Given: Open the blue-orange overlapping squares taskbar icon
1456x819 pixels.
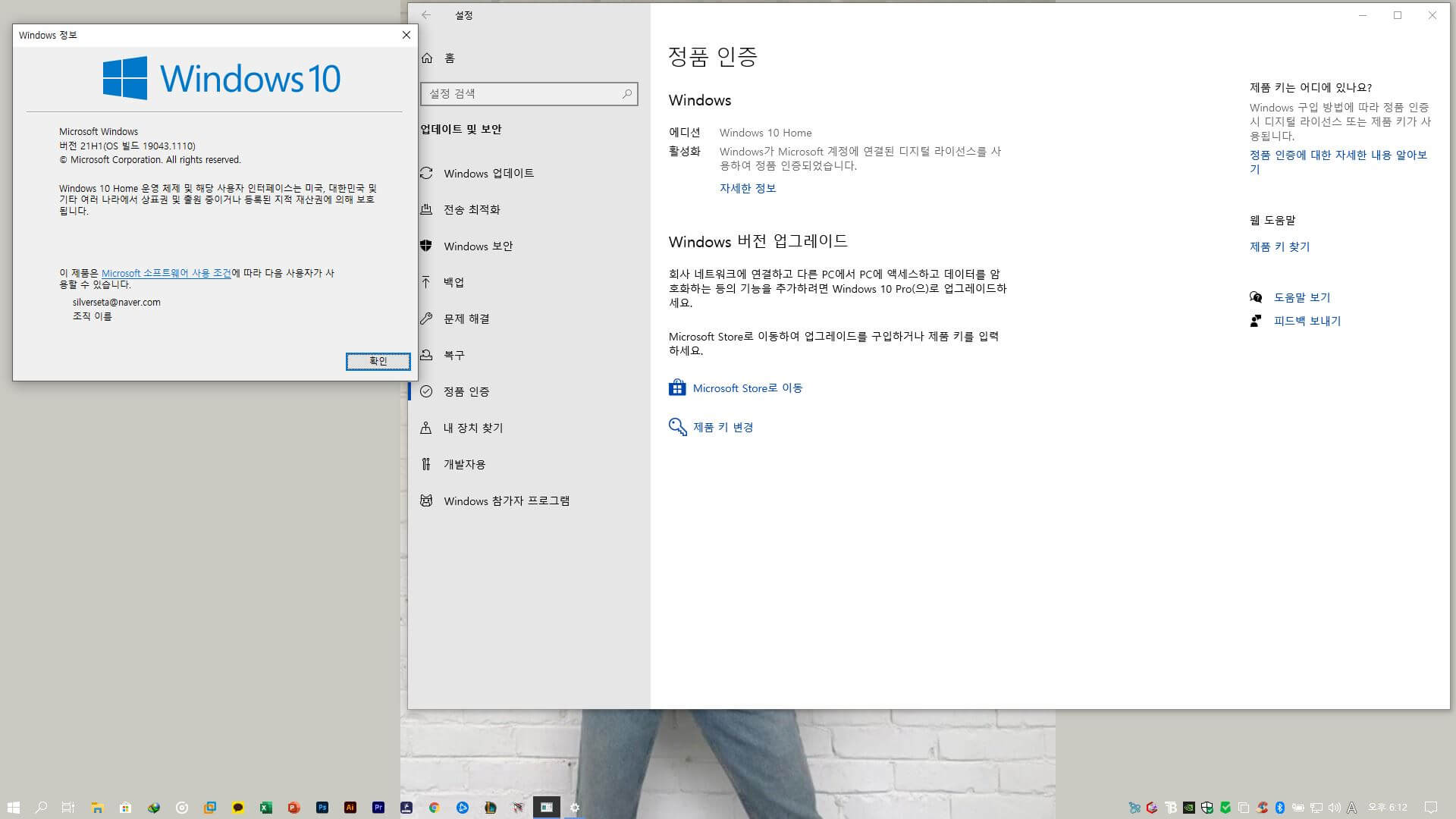Looking at the screenshot, I should (210, 808).
